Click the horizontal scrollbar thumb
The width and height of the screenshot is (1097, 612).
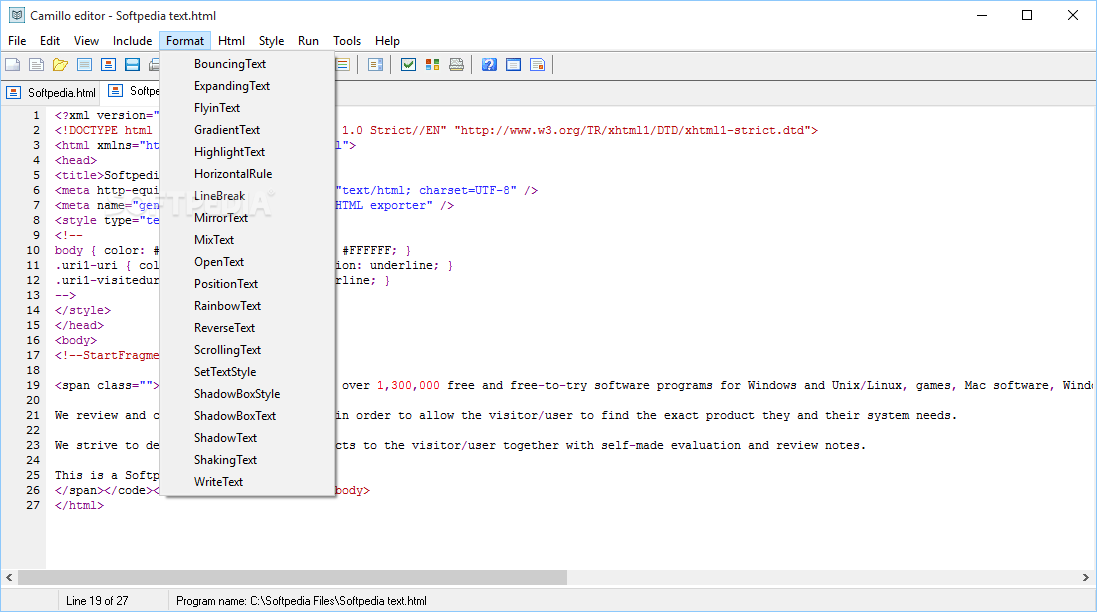292,578
